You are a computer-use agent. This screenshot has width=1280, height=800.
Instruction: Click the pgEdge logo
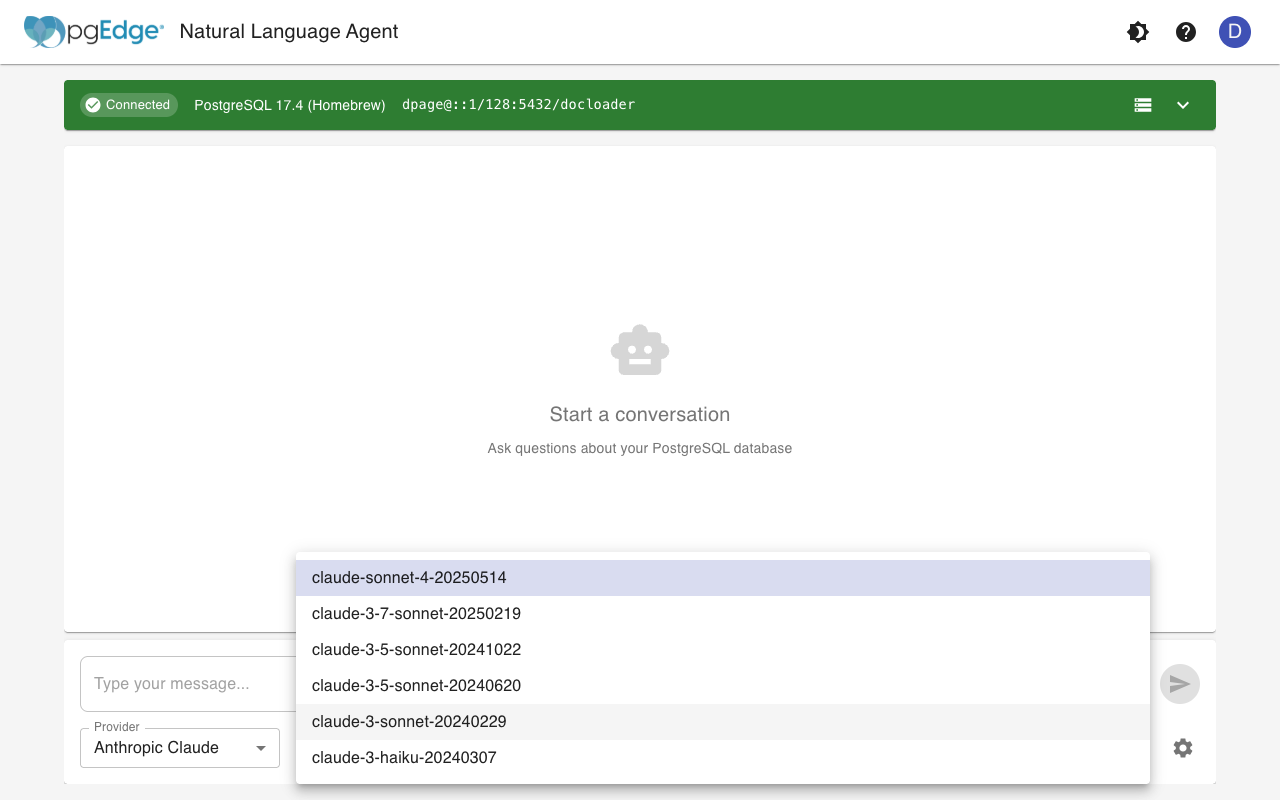click(x=94, y=32)
